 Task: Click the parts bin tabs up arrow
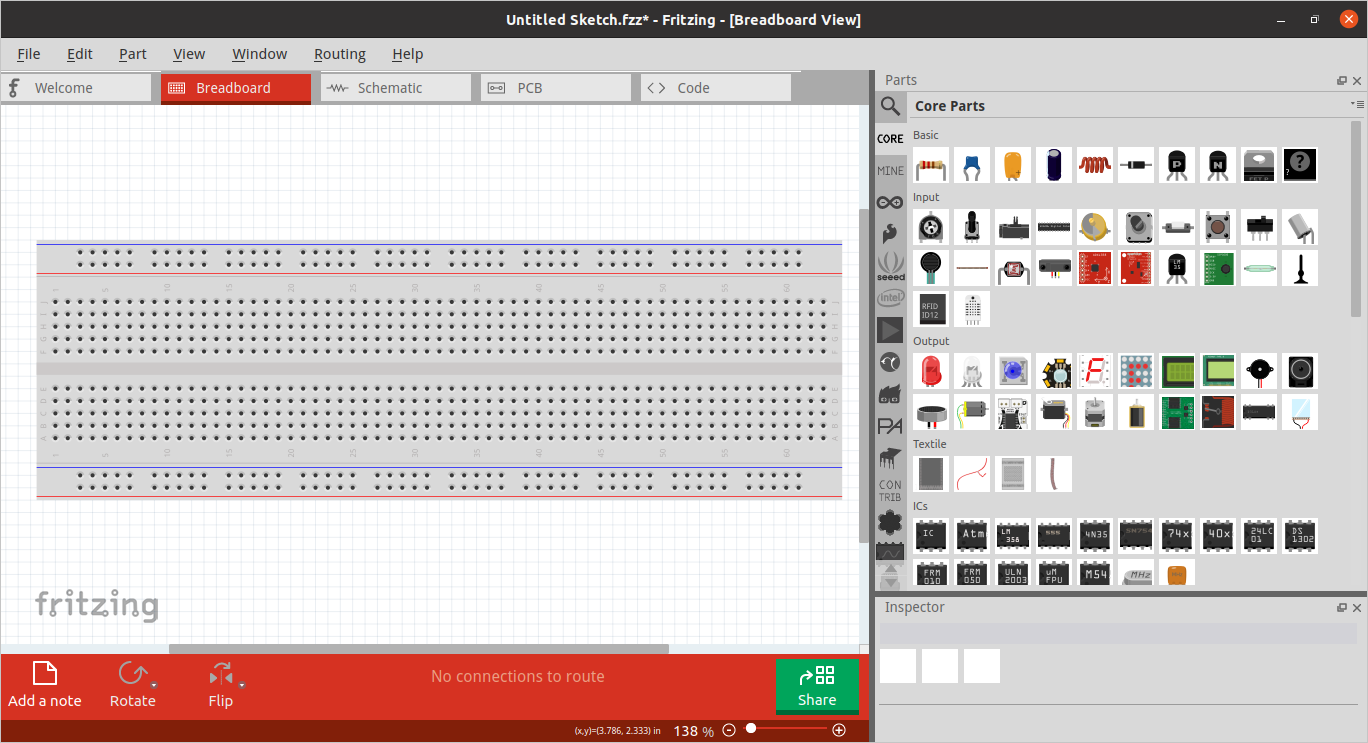[x=890, y=571]
